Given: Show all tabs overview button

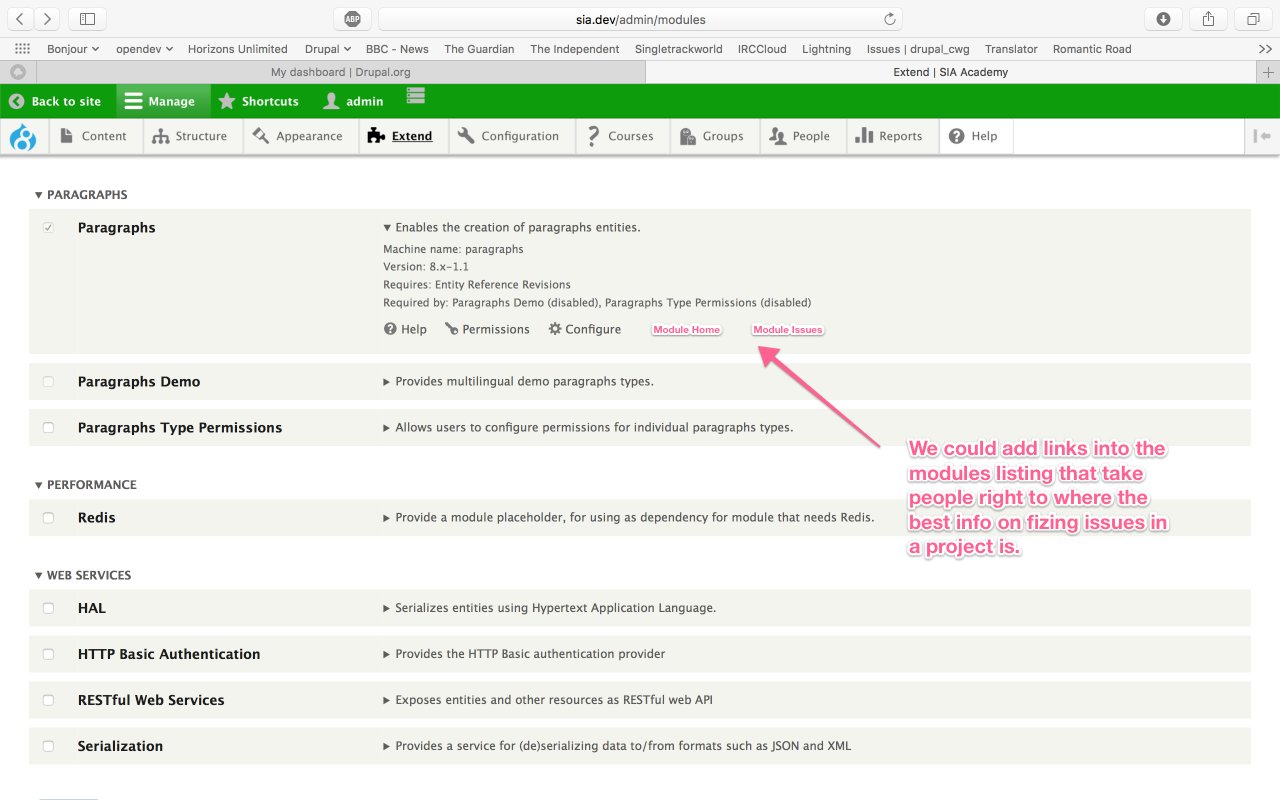Looking at the screenshot, I should tap(1253, 19).
